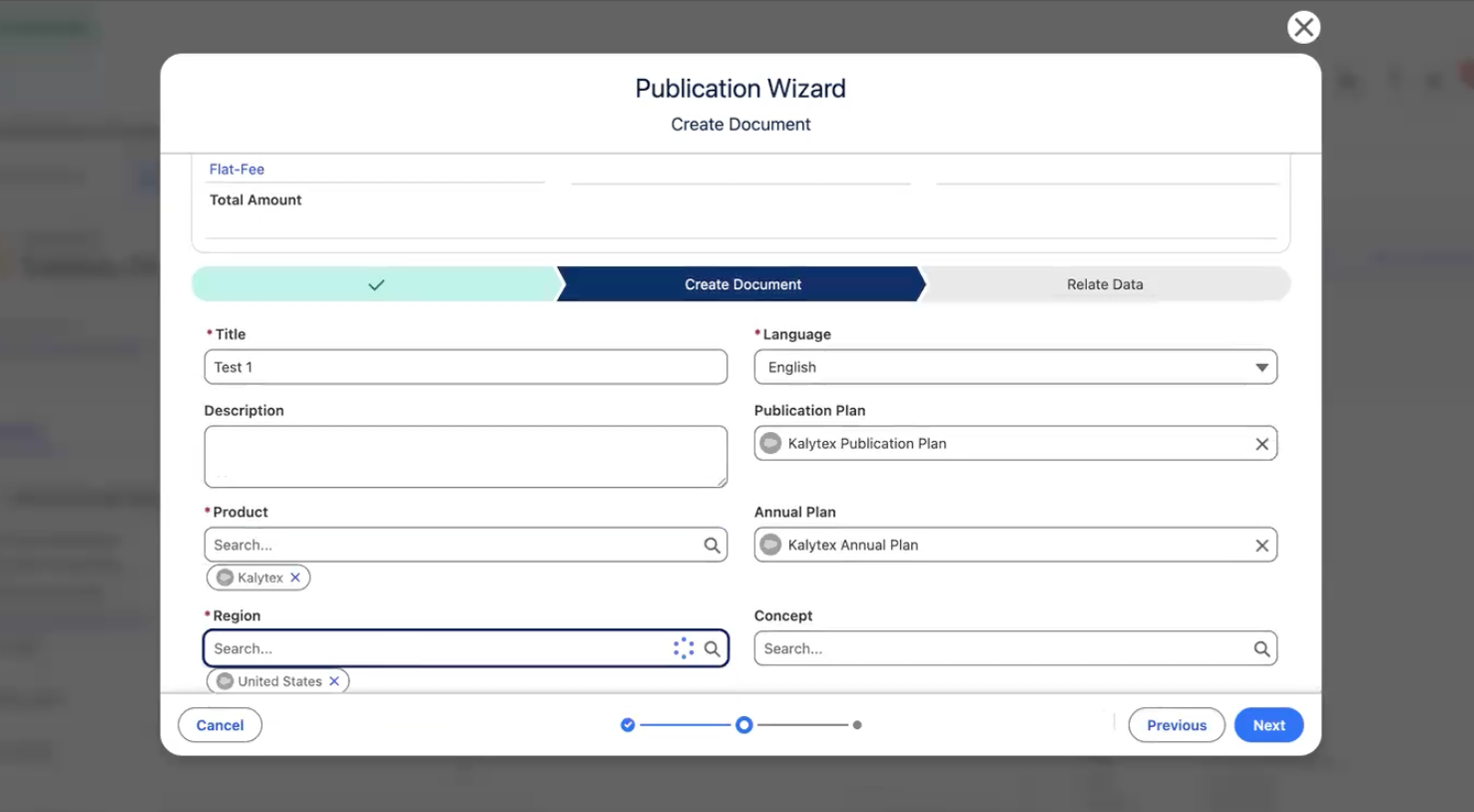The width and height of the screenshot is (1474, 812).
Task: Click the Kalytex Publication Plan record icon
Action: click(x=770, y=443)
